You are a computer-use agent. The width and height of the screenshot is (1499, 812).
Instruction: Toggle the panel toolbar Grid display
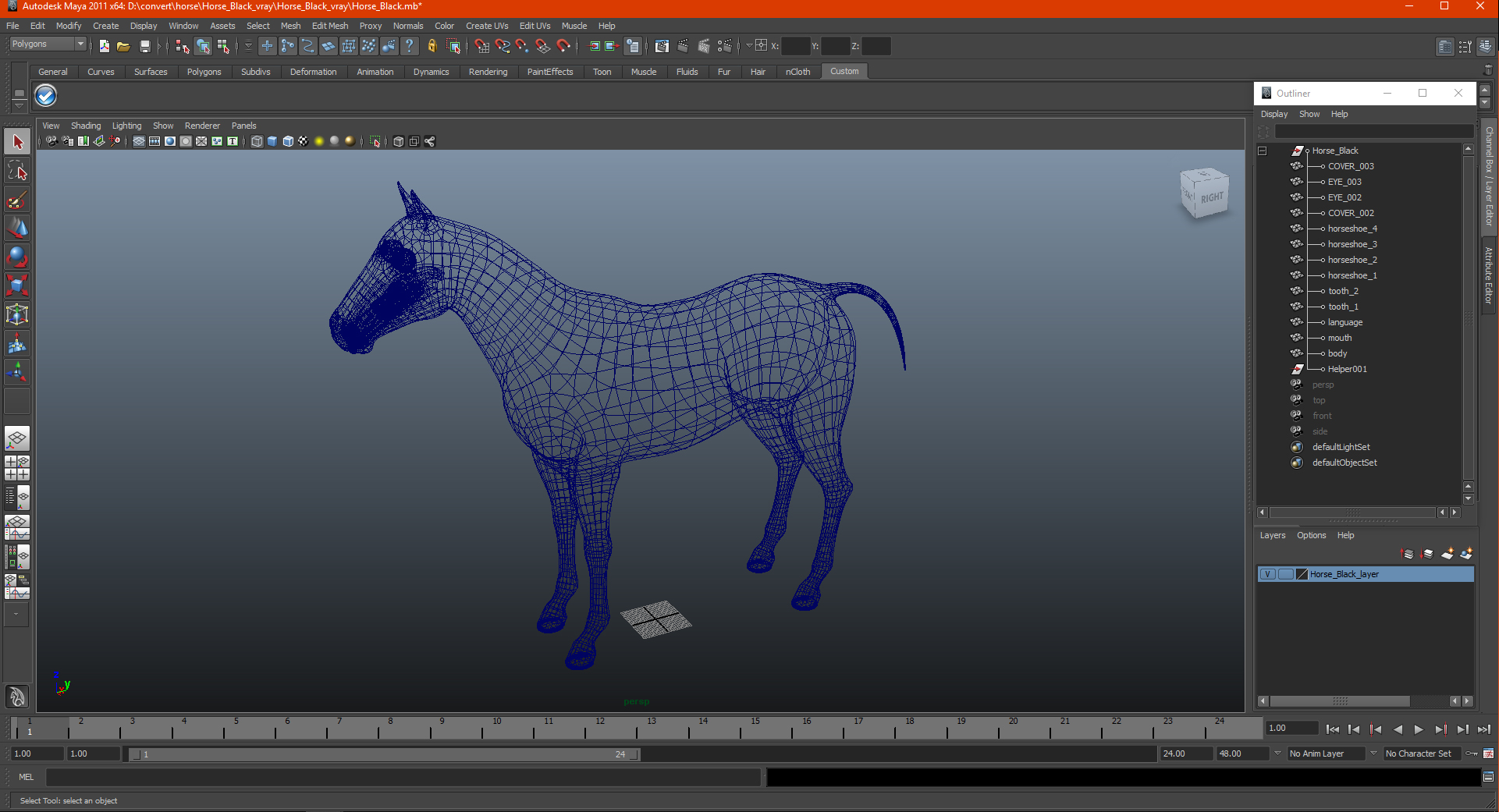pyautogui.click(x=139, y=141)
